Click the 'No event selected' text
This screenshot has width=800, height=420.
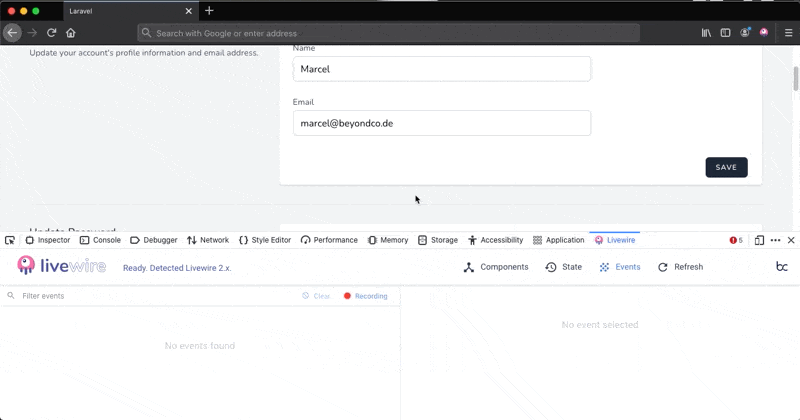600,325
